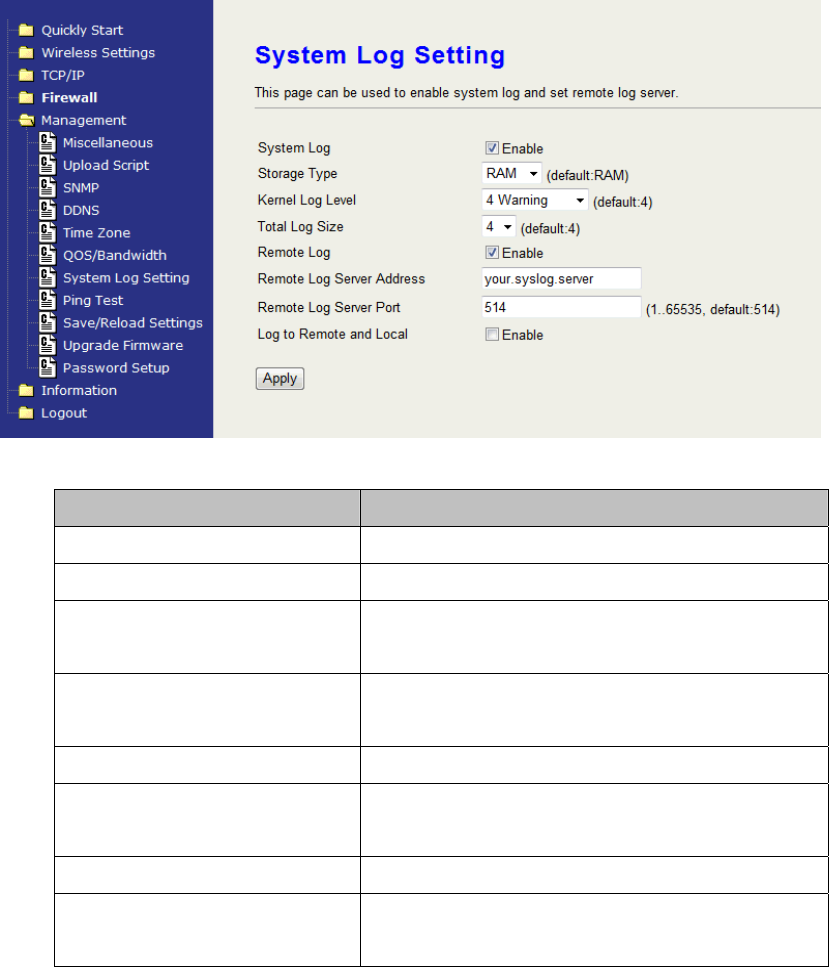Image resolution: width=829 pixels, height=967 pixels.
Task: Click the Wireless Settings folder icon
Action: pyautogui.click(x=26, y=52)
